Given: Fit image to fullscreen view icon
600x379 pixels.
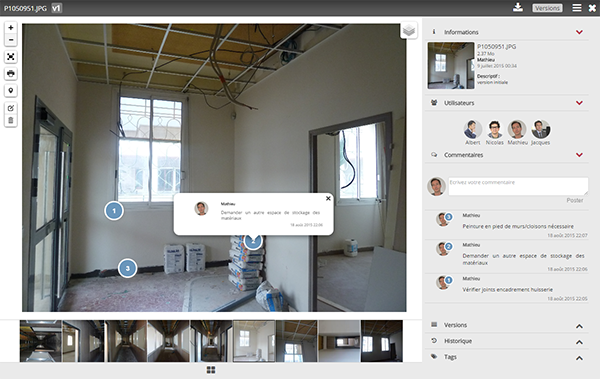Looking at the screenshot, I should click(x=11, y=57).
